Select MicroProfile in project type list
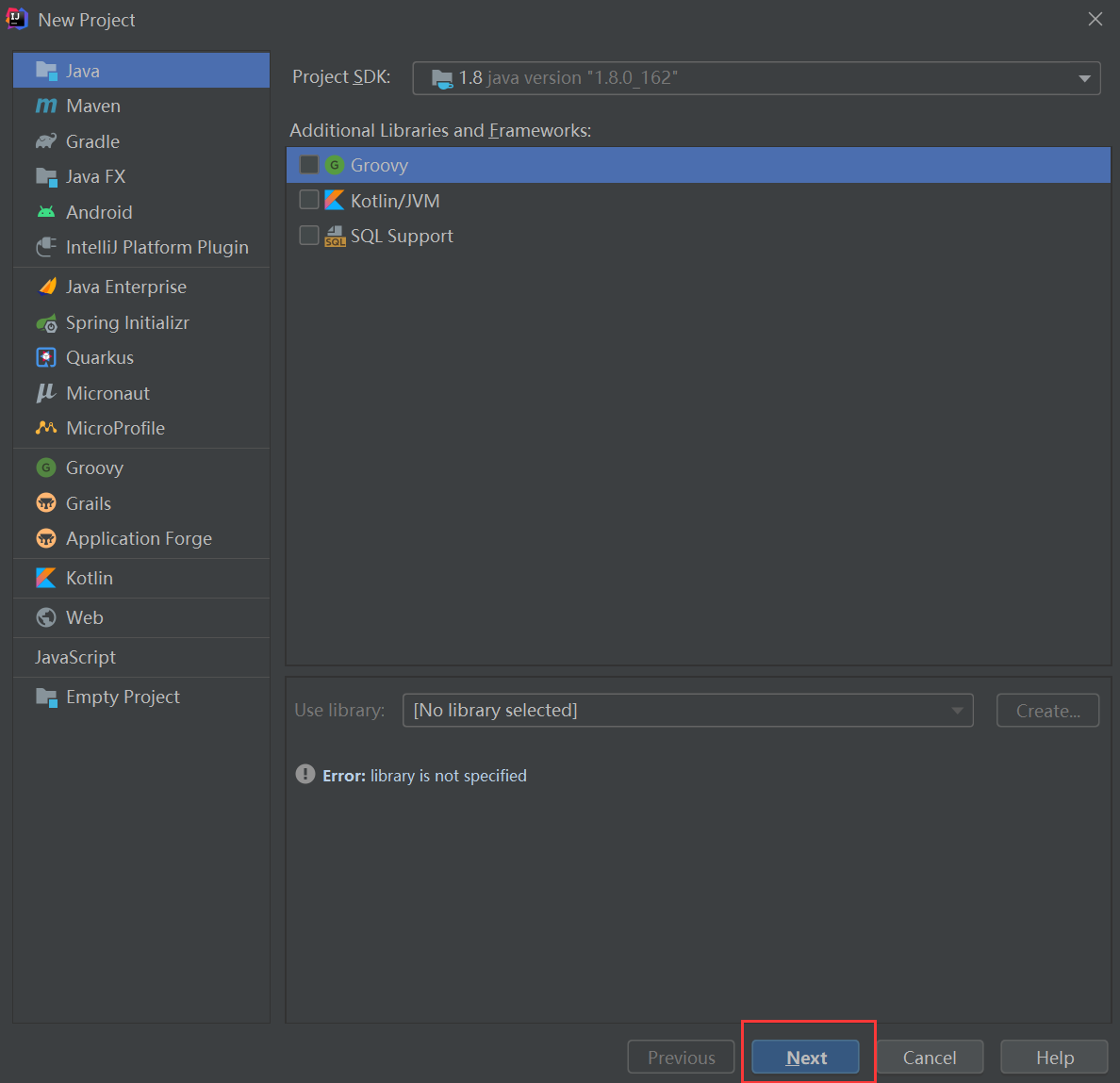 coord(141,428)
